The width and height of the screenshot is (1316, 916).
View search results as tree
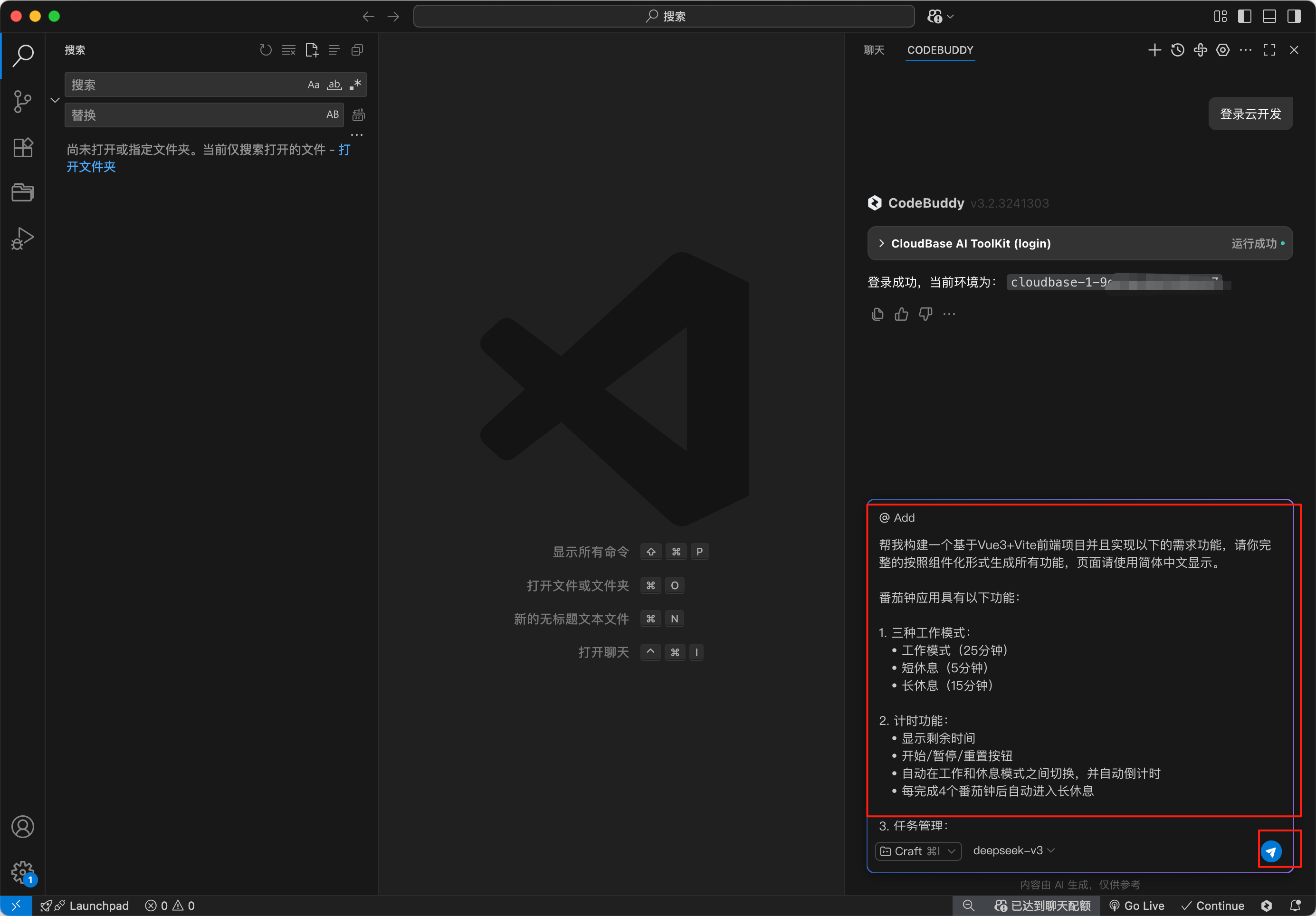334,50
